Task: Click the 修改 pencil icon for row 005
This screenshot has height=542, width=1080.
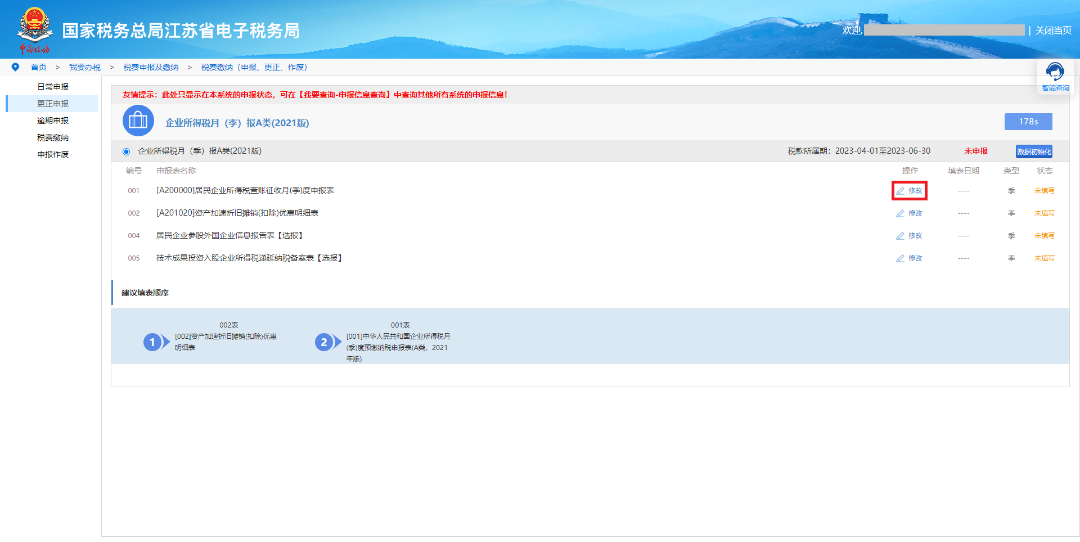Action: (901, 258)
